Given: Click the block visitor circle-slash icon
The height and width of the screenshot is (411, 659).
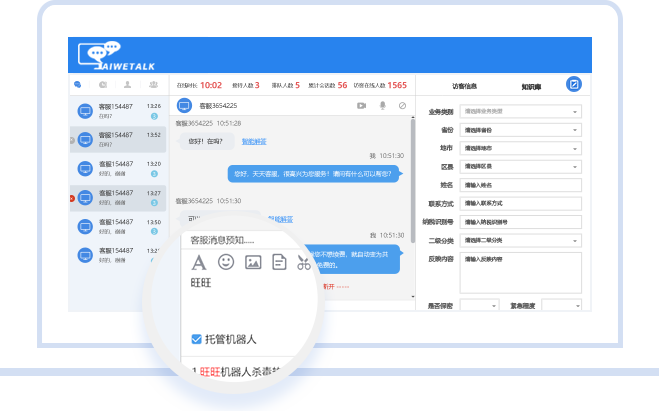Looking at the screenshot, I should [x=402, y=105].
